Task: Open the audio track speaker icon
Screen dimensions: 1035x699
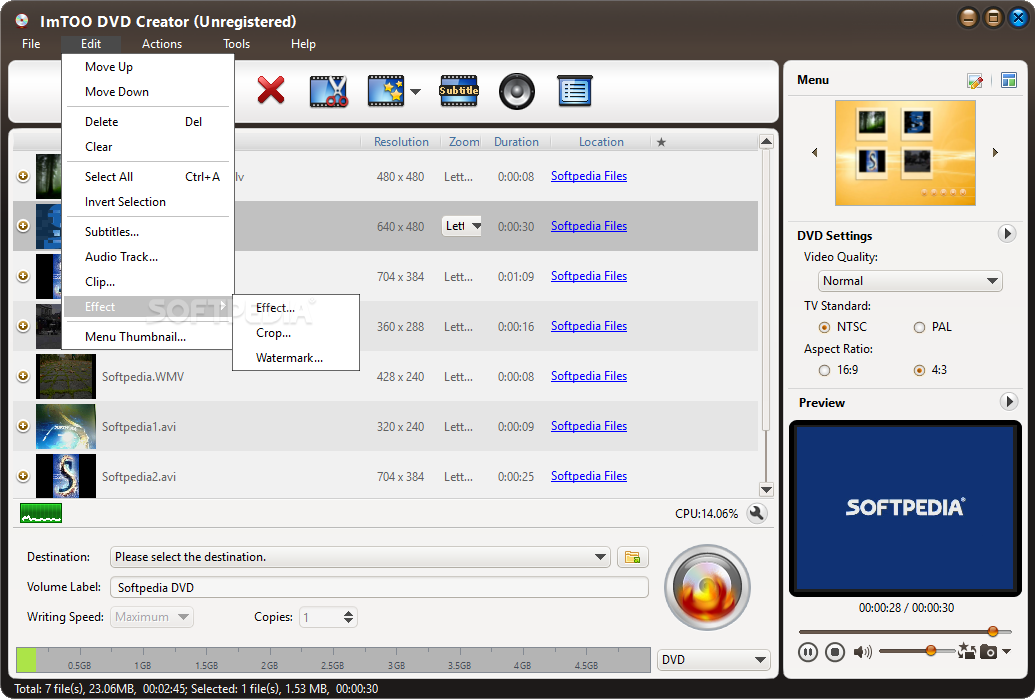Action: [x=516, y=91]
